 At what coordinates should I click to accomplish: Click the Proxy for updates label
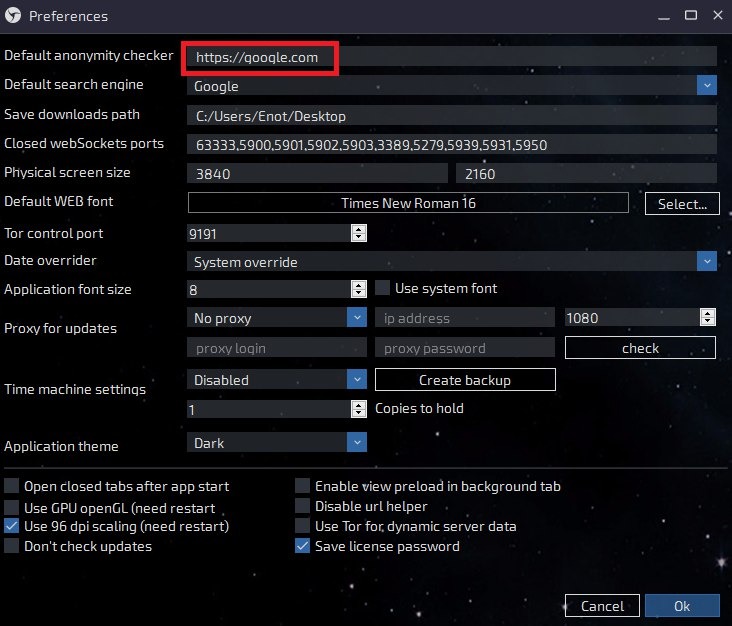[60, 328]
